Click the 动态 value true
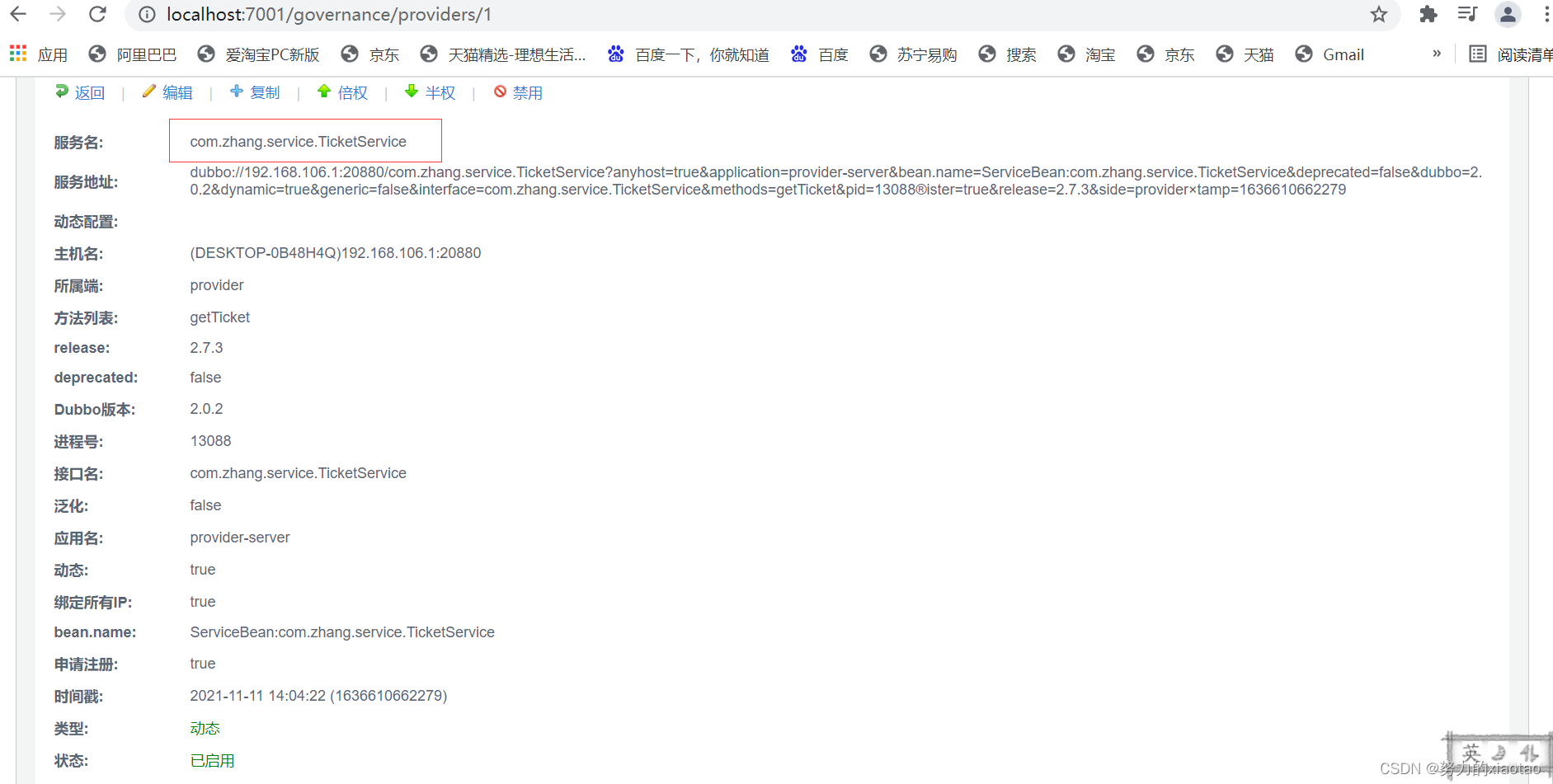 [x=203, y=570]
